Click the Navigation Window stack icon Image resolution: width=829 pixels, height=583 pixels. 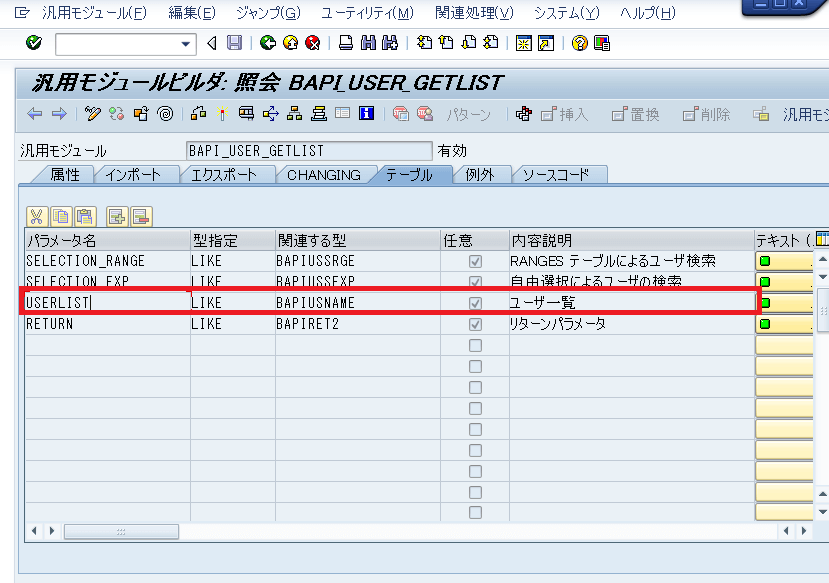pyautogui.click(x=319, y=114)
